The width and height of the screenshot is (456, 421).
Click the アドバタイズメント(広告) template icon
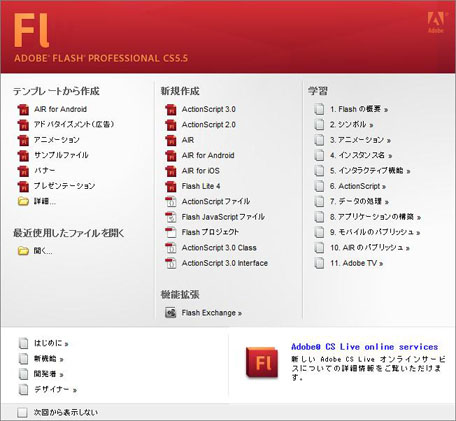[23, 125]
